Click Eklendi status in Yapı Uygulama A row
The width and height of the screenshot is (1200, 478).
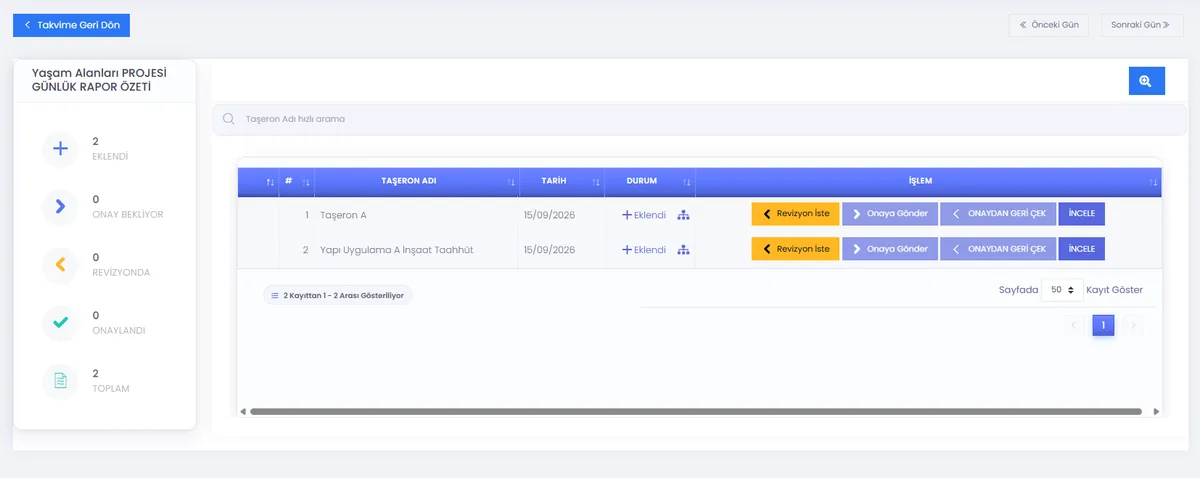[644, 250]
